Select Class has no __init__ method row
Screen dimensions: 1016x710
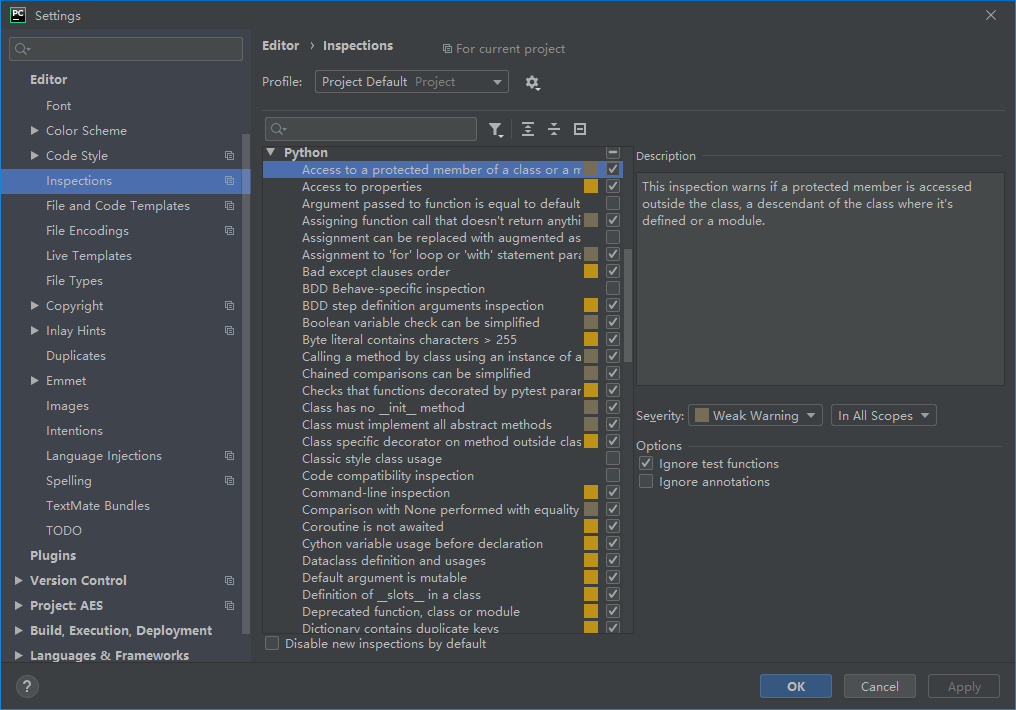(443, 407)
